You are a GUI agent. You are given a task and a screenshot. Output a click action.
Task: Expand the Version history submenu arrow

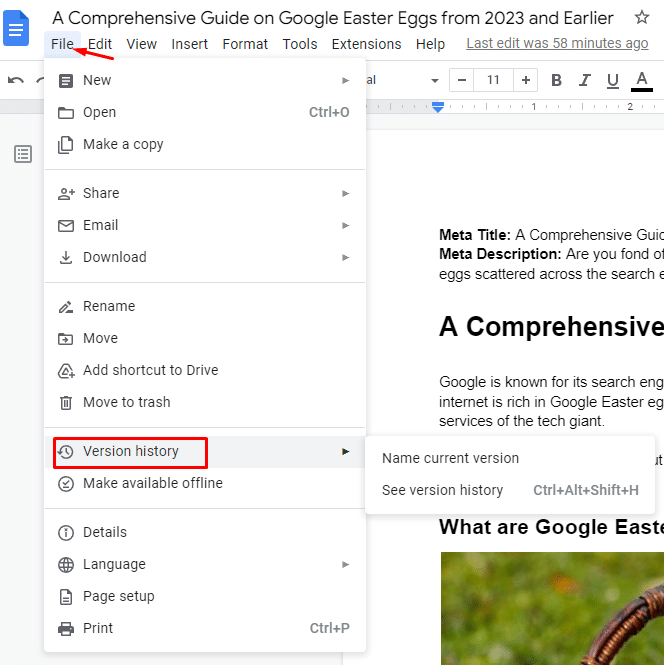346,452
